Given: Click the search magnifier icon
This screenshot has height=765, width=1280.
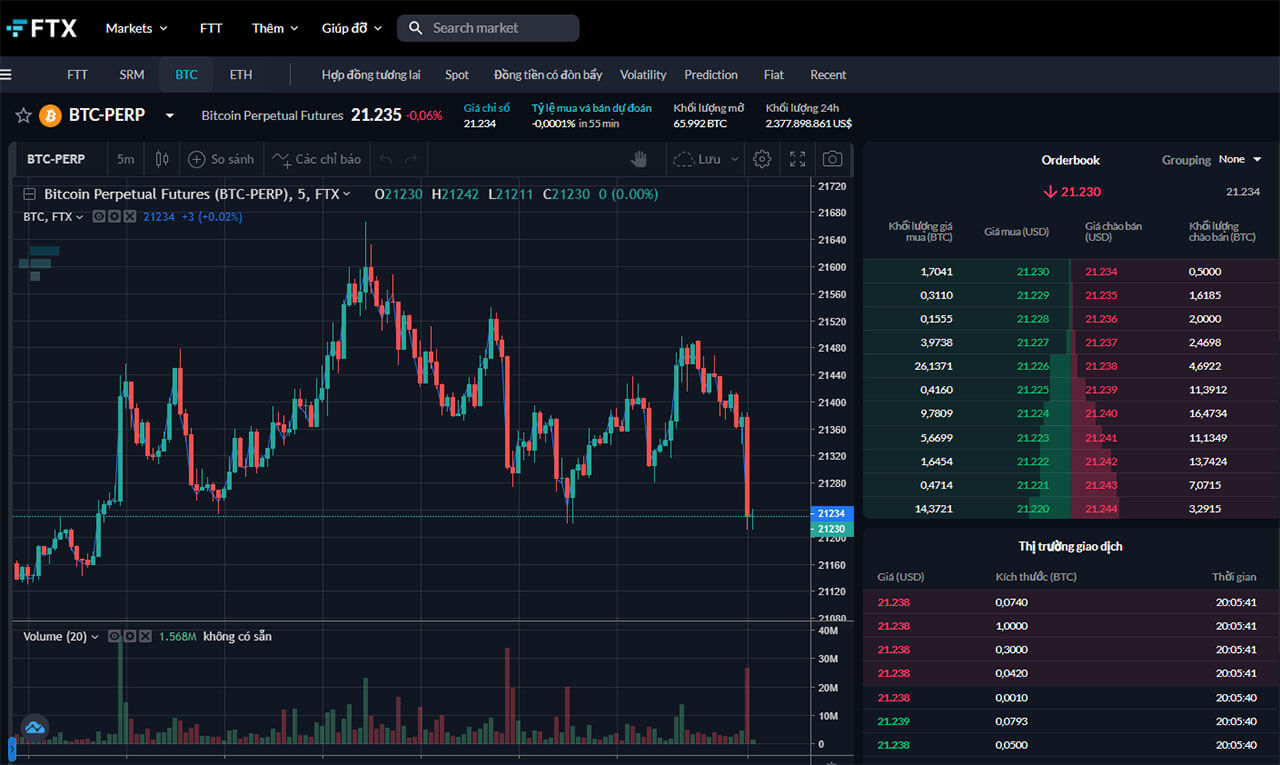Looking at the screenshot, I should click(x=416, y=28).
